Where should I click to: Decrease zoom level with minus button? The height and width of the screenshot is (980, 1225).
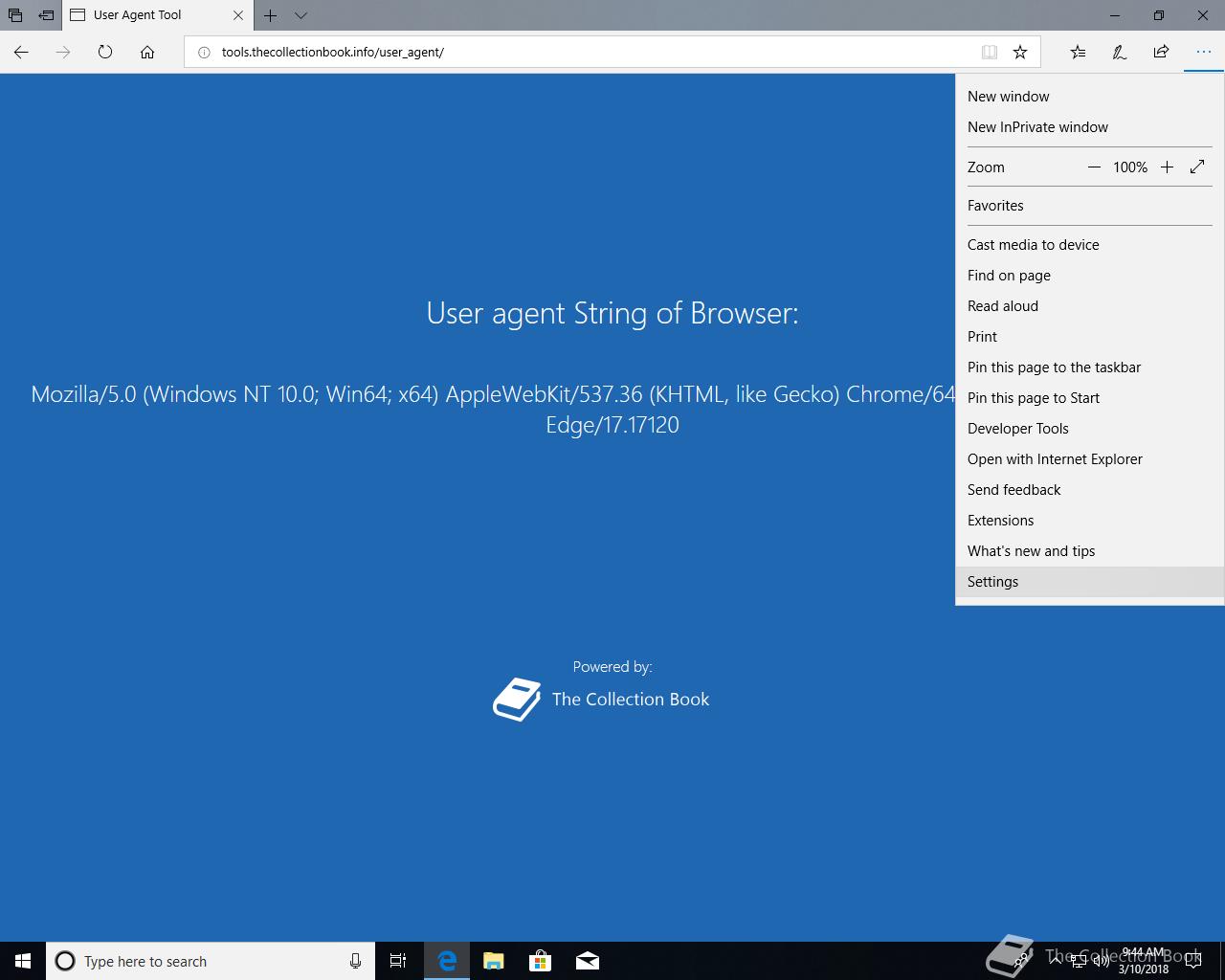tap(1094, 167)
